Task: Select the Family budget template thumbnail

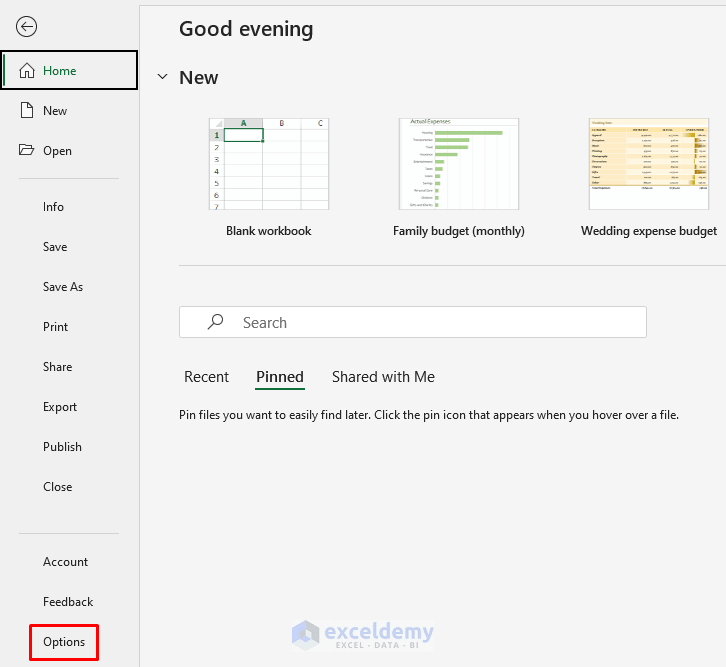Action: tap(459, 164)
